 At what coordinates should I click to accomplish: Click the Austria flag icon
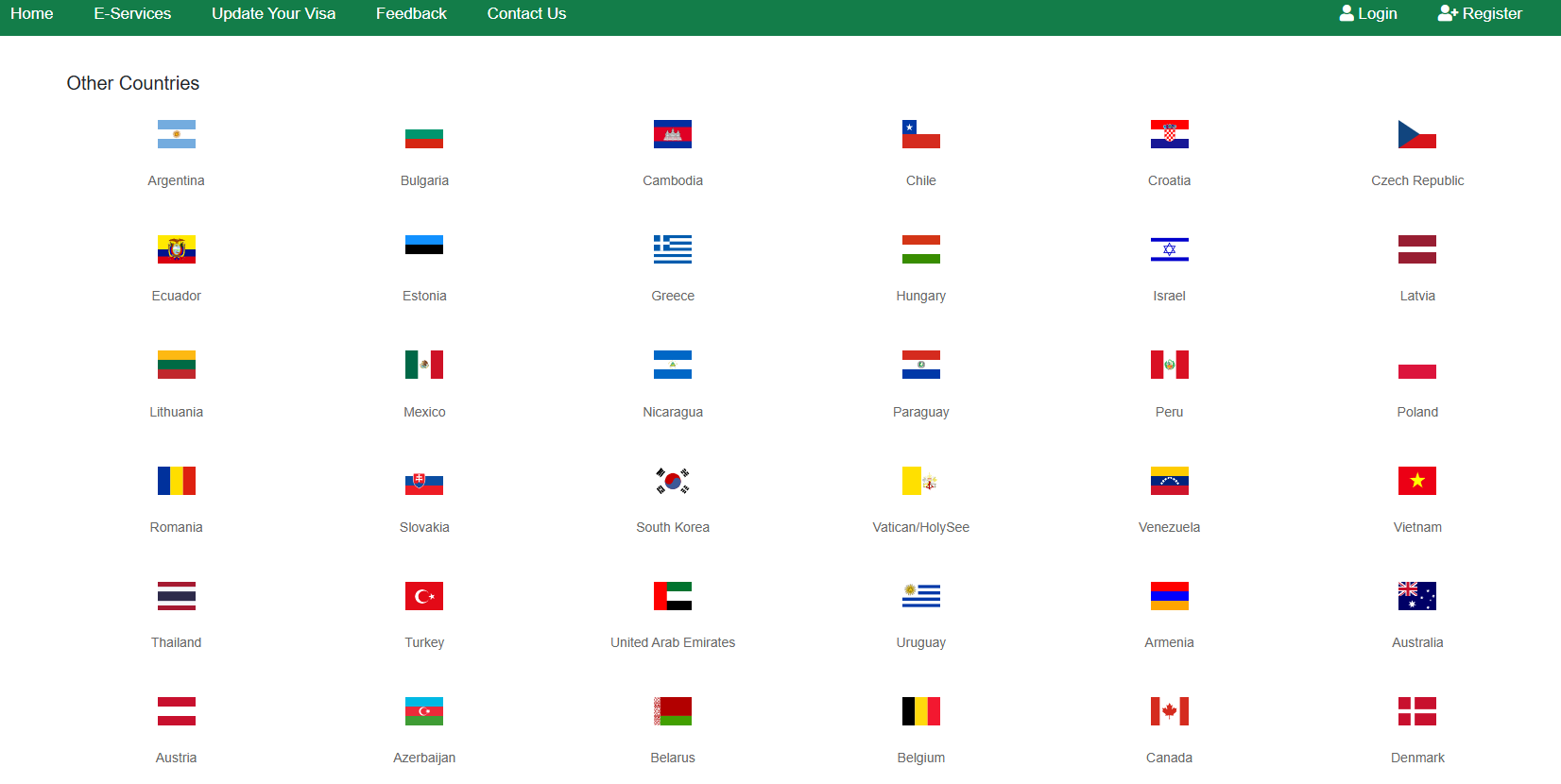point(177,711)
